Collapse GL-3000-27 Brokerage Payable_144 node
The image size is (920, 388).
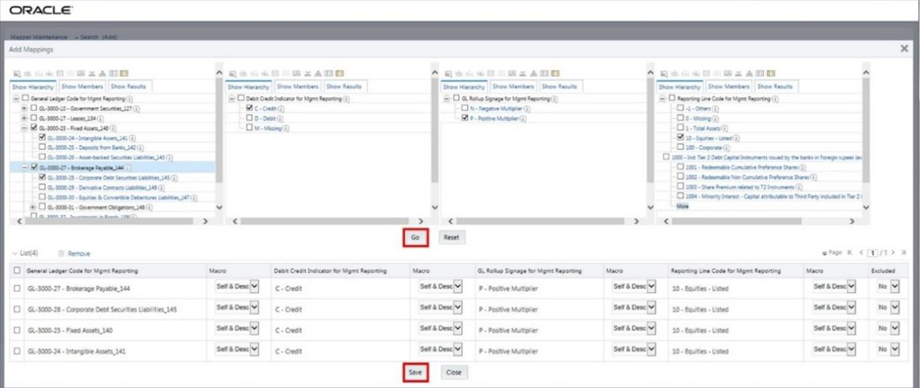[24, 167]
